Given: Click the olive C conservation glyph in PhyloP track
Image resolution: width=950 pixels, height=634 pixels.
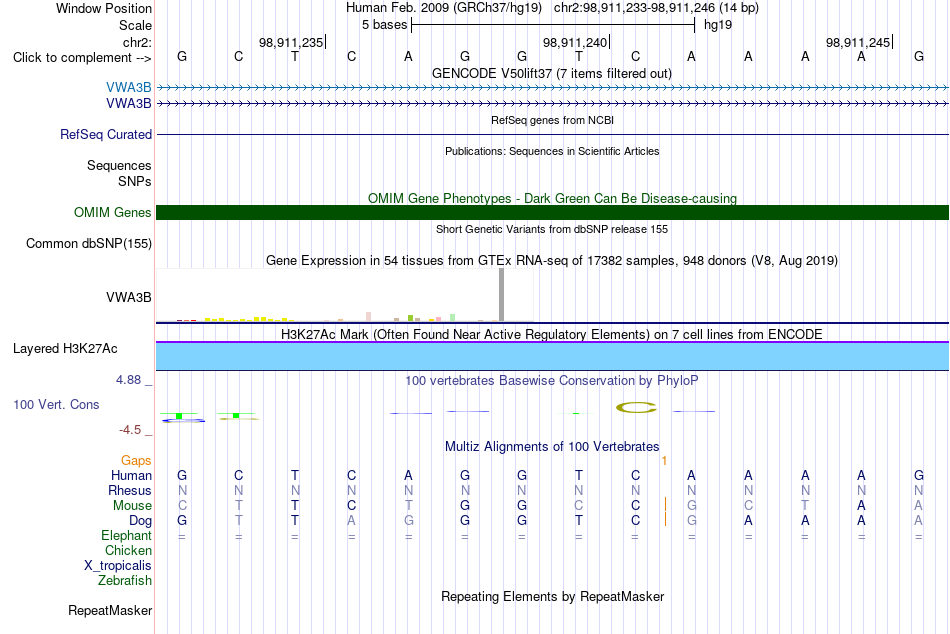Looking at the screenshot, I should coord(636,407).
